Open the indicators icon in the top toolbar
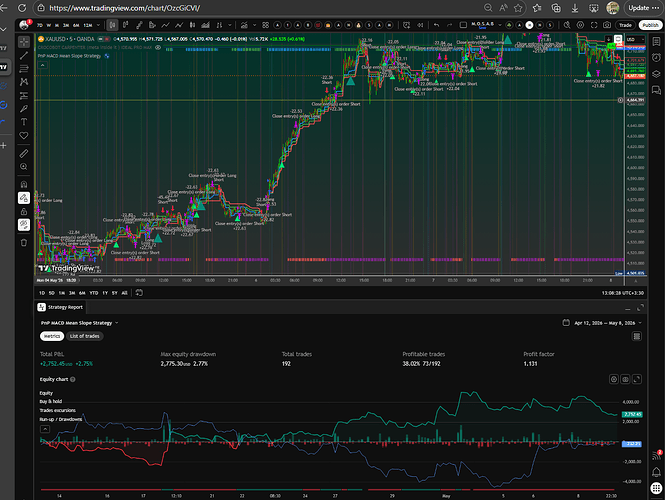This screenshot has width=665, height=500. point(244,25)
